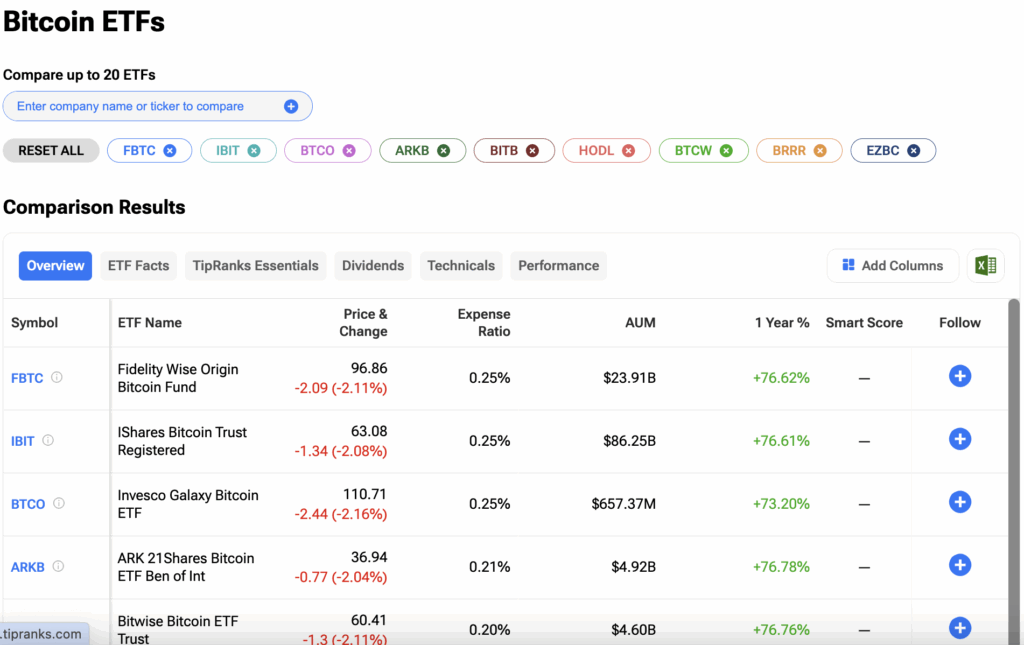Follow FBTC with the plus button
This screenshot has height=645, width=1024.
[960, 376]
